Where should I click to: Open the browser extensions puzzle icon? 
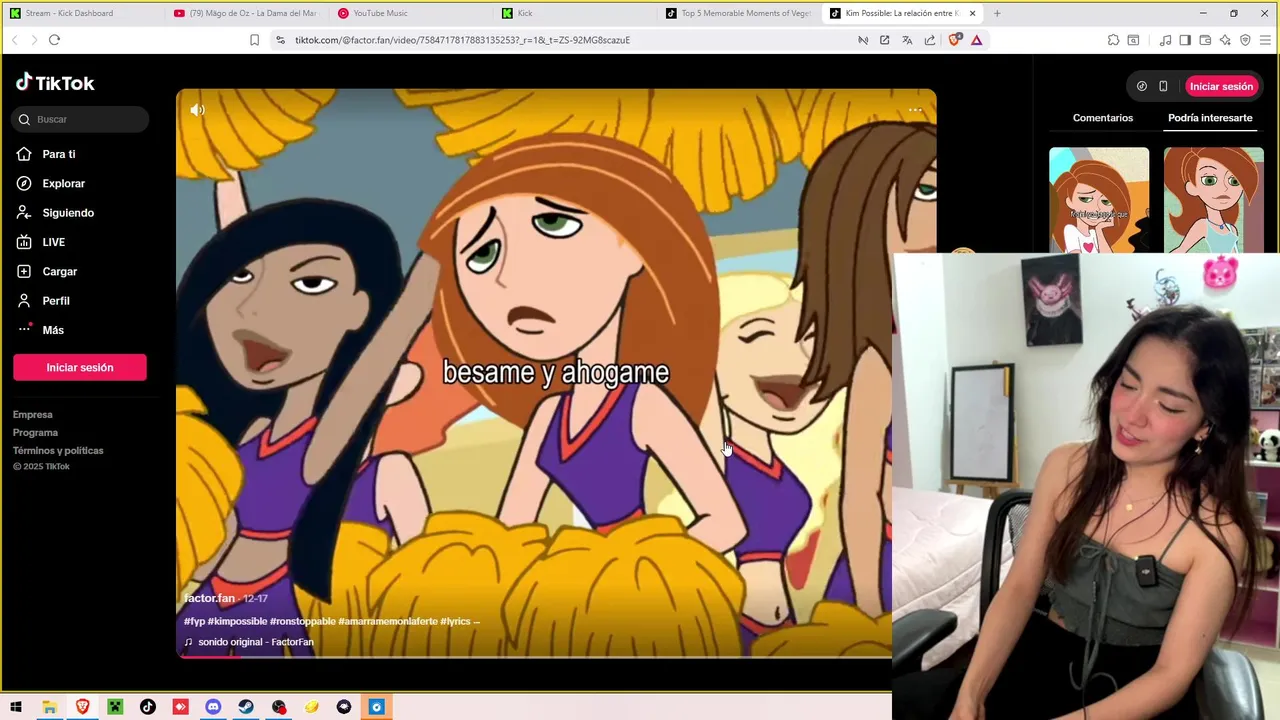[x=1113, y=40]
